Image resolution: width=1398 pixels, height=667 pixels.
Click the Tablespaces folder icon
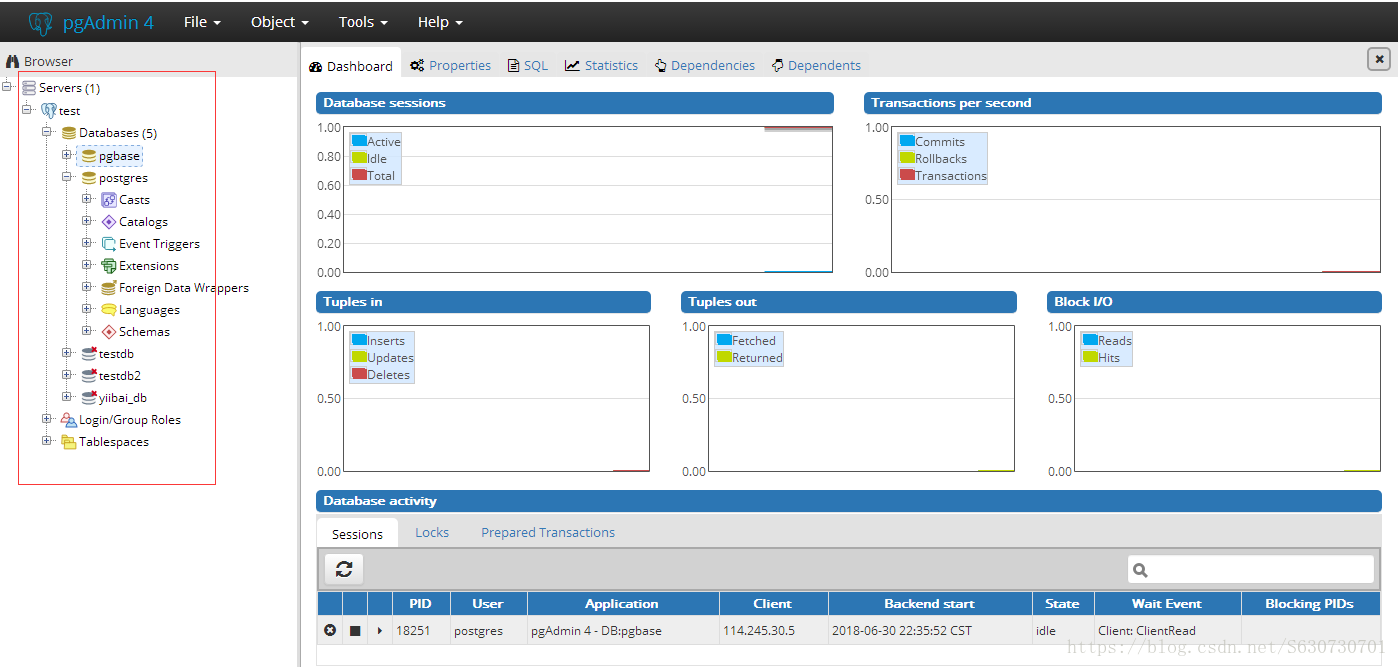tap(69, 442)
